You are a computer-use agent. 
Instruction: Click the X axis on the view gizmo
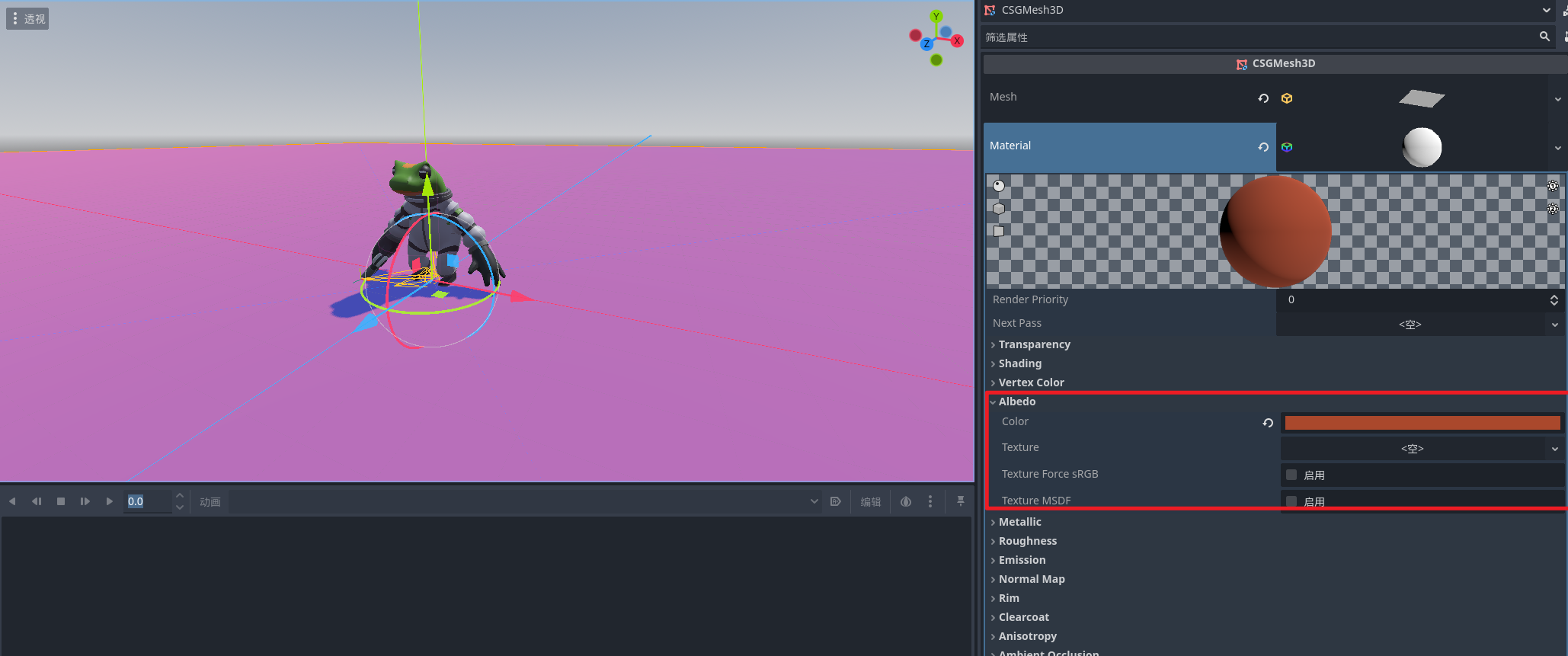(957, 41)
